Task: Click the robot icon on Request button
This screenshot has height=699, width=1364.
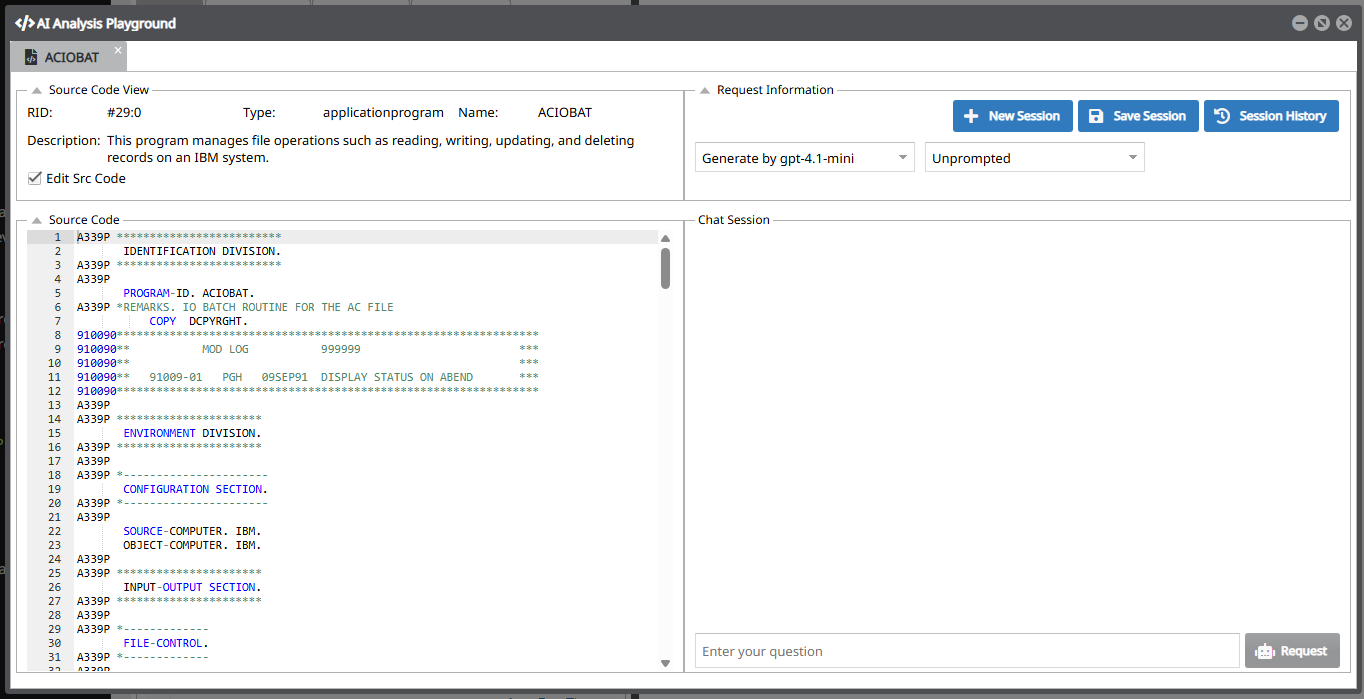Action: click(x=1265, y=651)
